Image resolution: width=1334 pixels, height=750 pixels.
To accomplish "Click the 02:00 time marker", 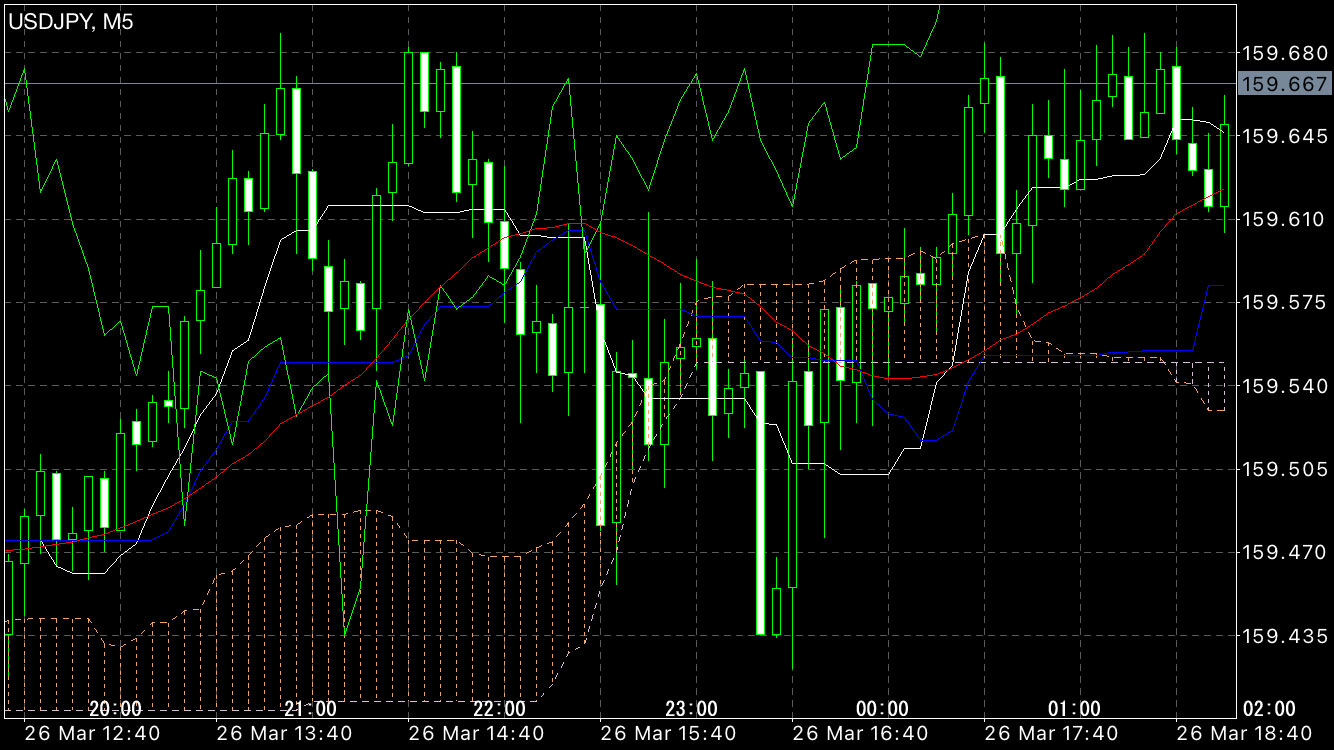I will [x=1268, y=709].
